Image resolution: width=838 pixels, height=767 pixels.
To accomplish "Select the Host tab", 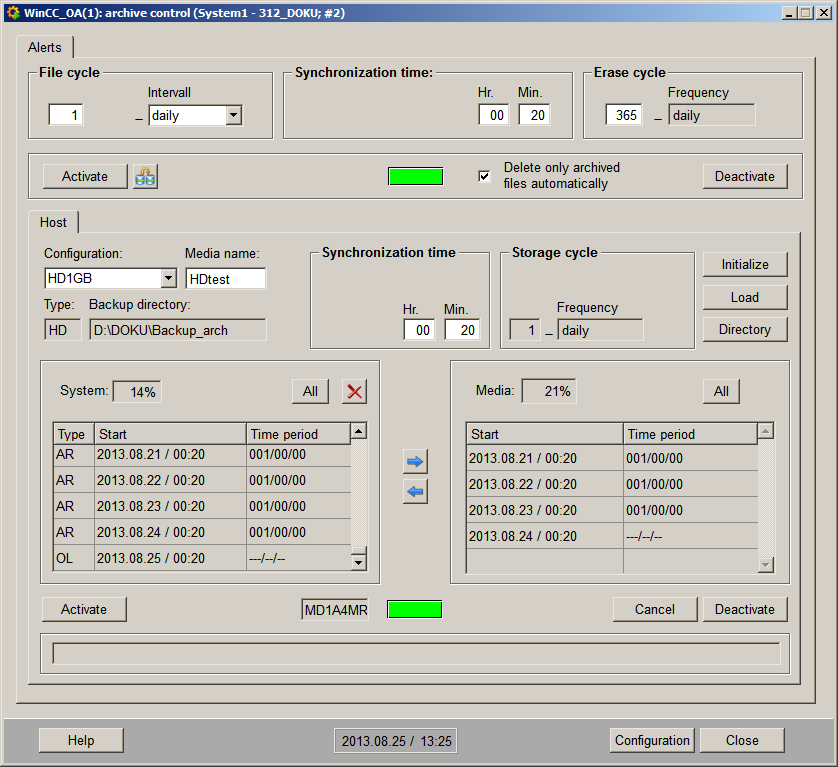I will click(x=54, y=222).
